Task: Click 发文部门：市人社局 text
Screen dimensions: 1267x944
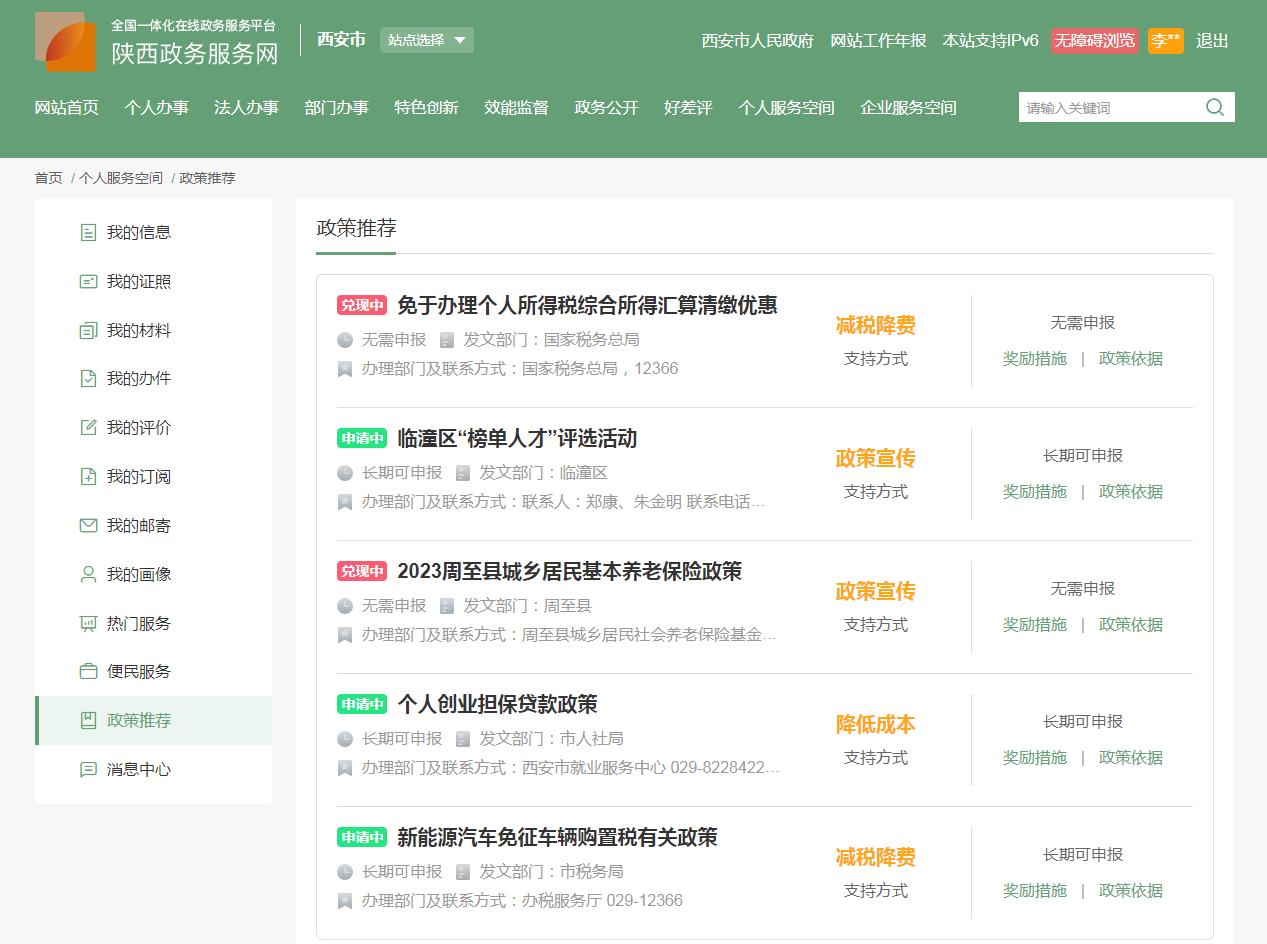Action: (x=551, y=739)
